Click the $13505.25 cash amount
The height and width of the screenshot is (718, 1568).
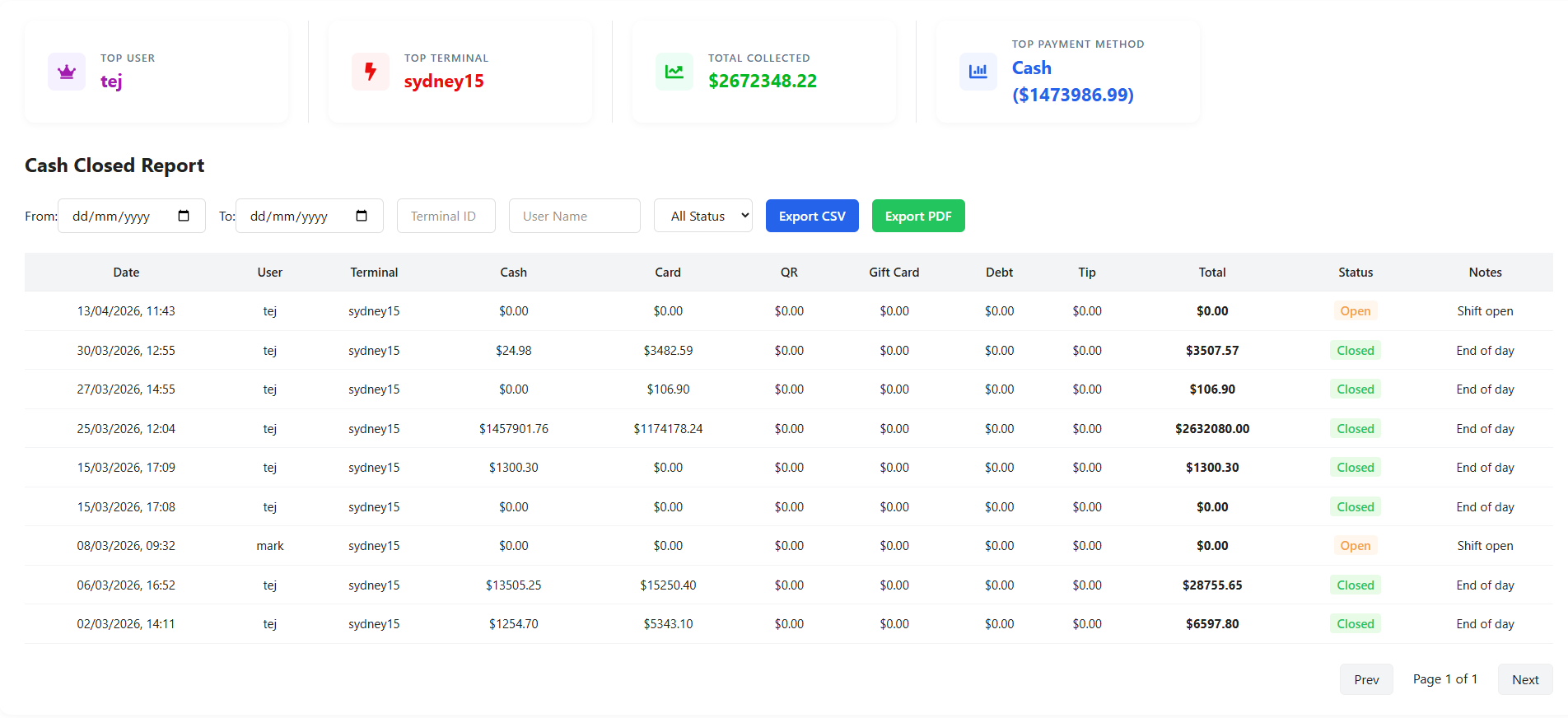514,585
